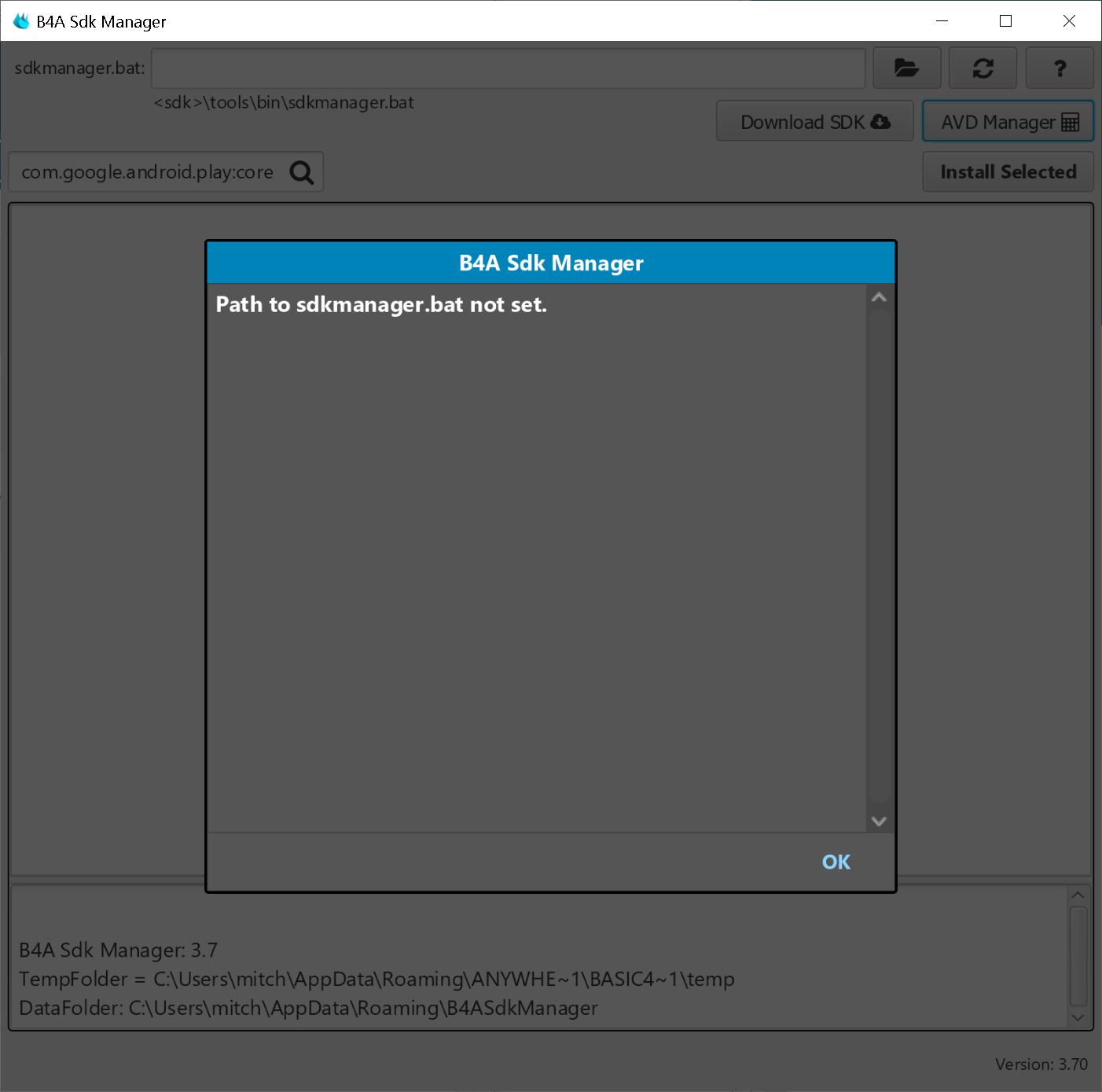Confirm the dialog with OK
This screenshot has width=1102, height=1092.
click(x=836, y=862)
